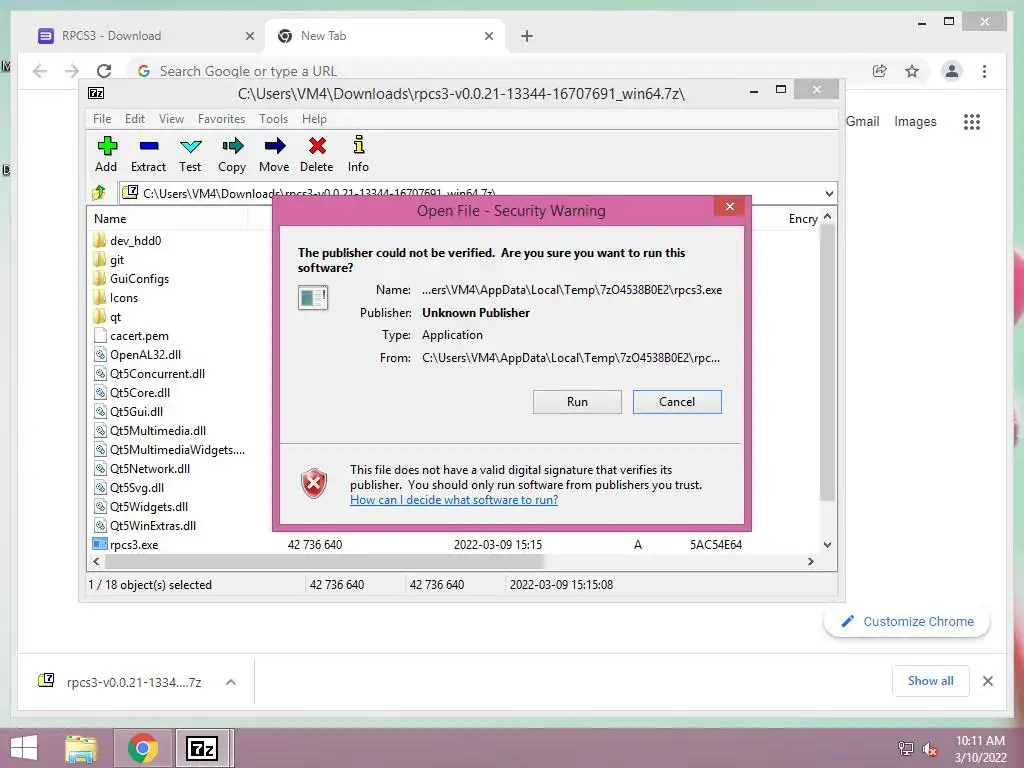Viewport: 1024px width, 768px height.
Task: Open the Google apps grid
Action: pos(972,121)
